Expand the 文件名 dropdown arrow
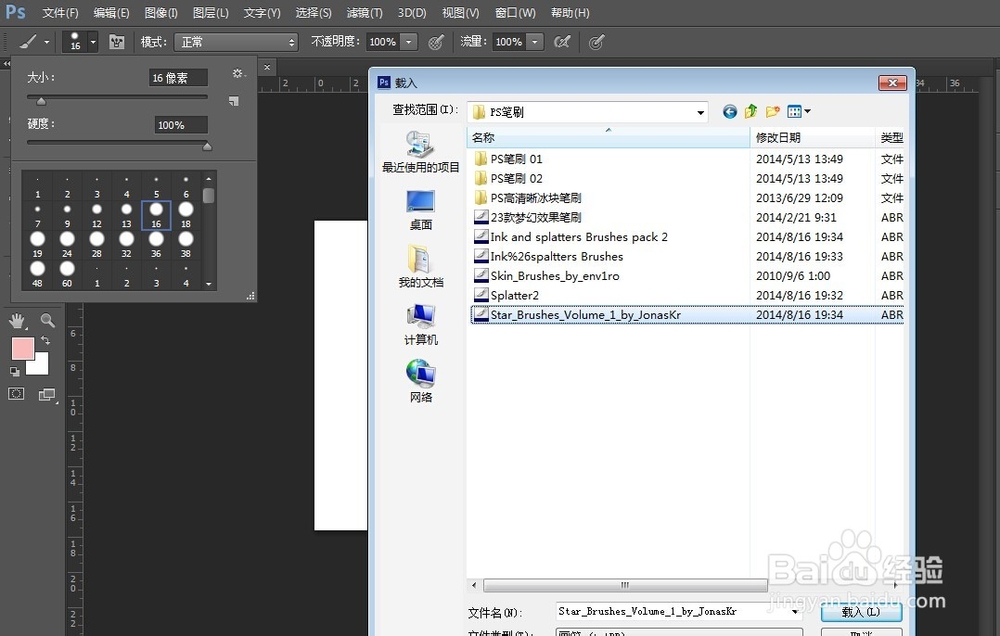 (795, 612)
